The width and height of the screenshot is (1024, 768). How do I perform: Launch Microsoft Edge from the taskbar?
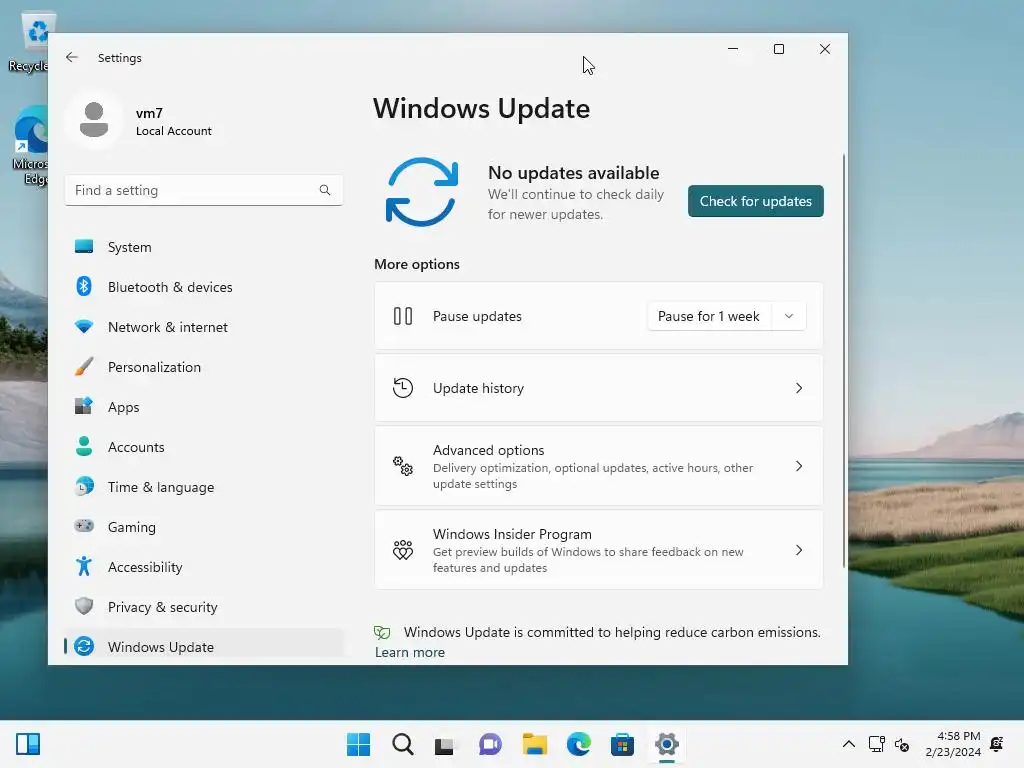[x=579, y=744]
